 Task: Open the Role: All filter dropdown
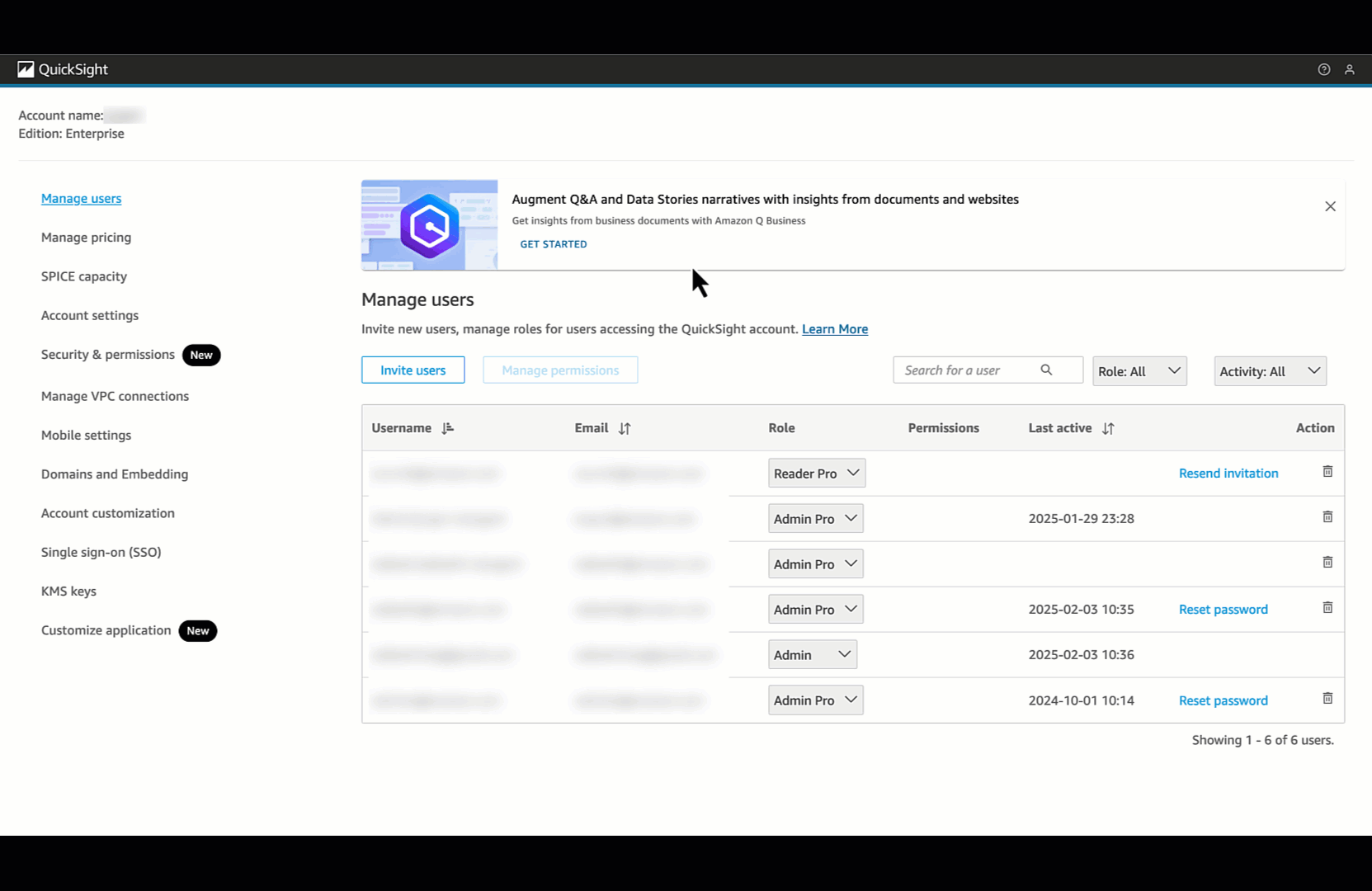[x=1139, y=371]
